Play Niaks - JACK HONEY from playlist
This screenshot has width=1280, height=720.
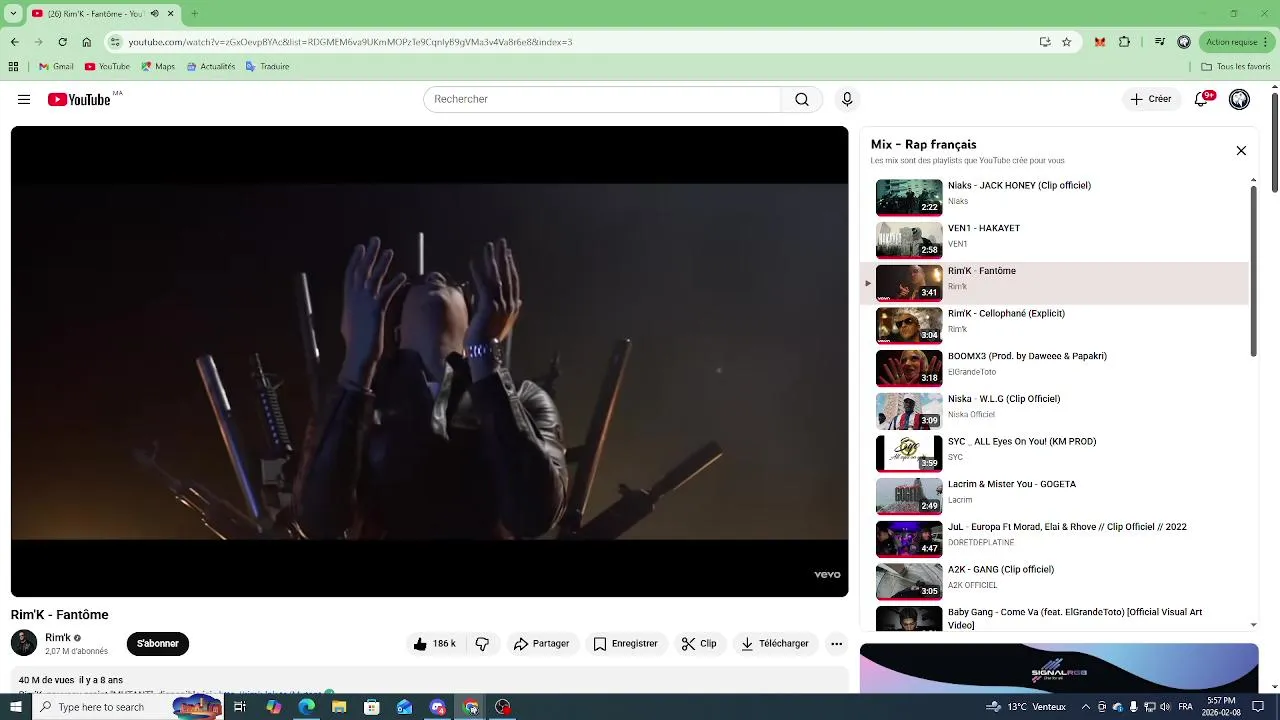pyautogui.click(x=1055, y=198)
